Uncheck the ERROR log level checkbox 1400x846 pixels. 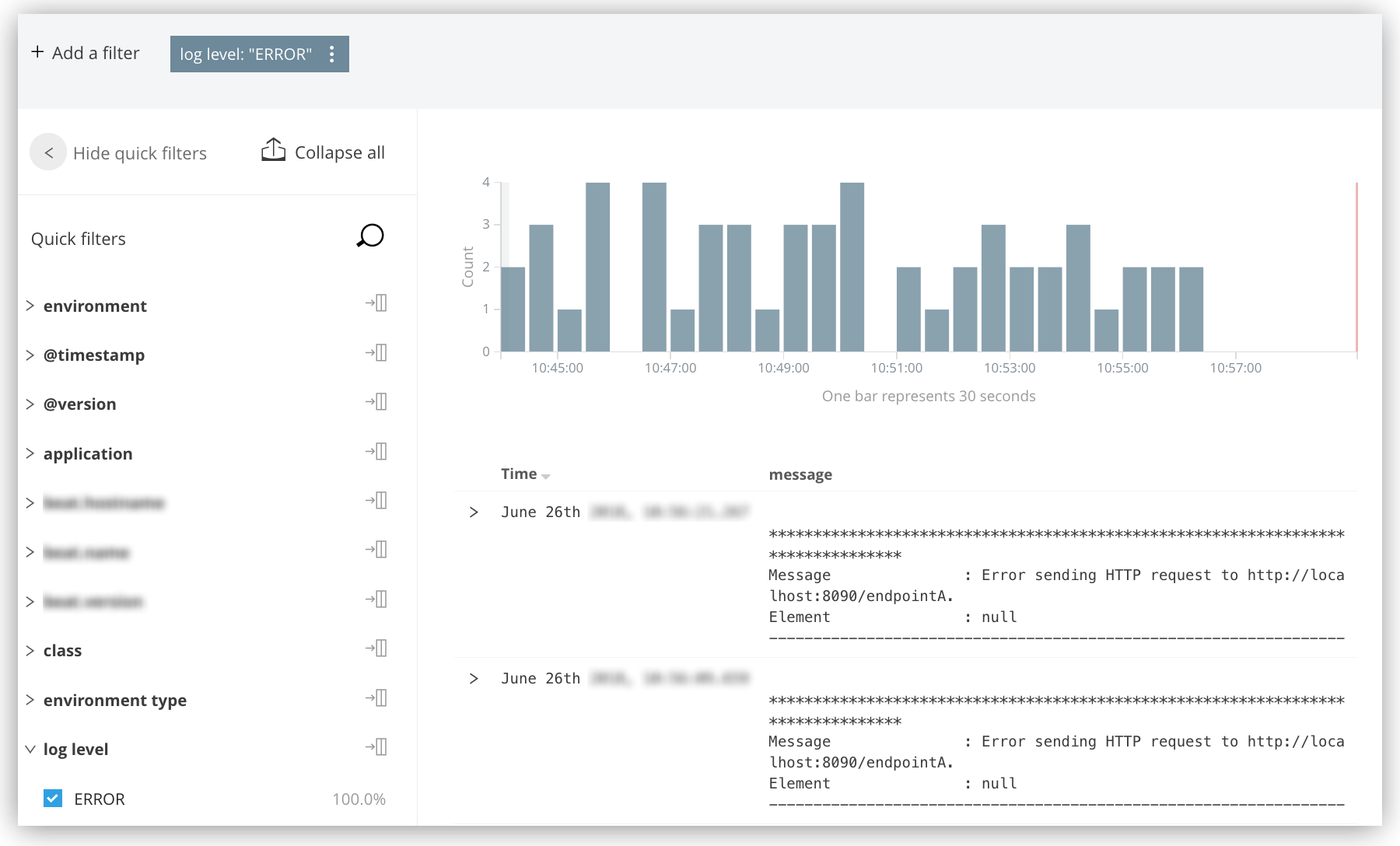(53, 799)
